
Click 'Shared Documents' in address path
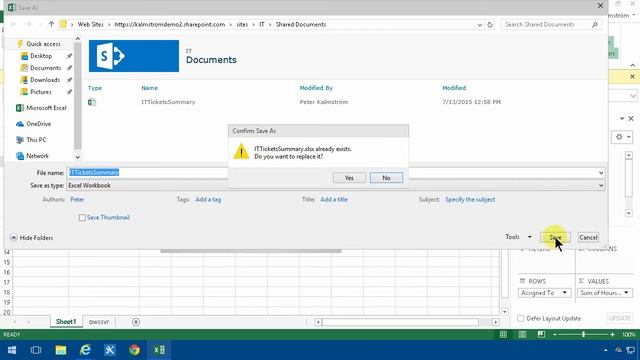[301, 24]
